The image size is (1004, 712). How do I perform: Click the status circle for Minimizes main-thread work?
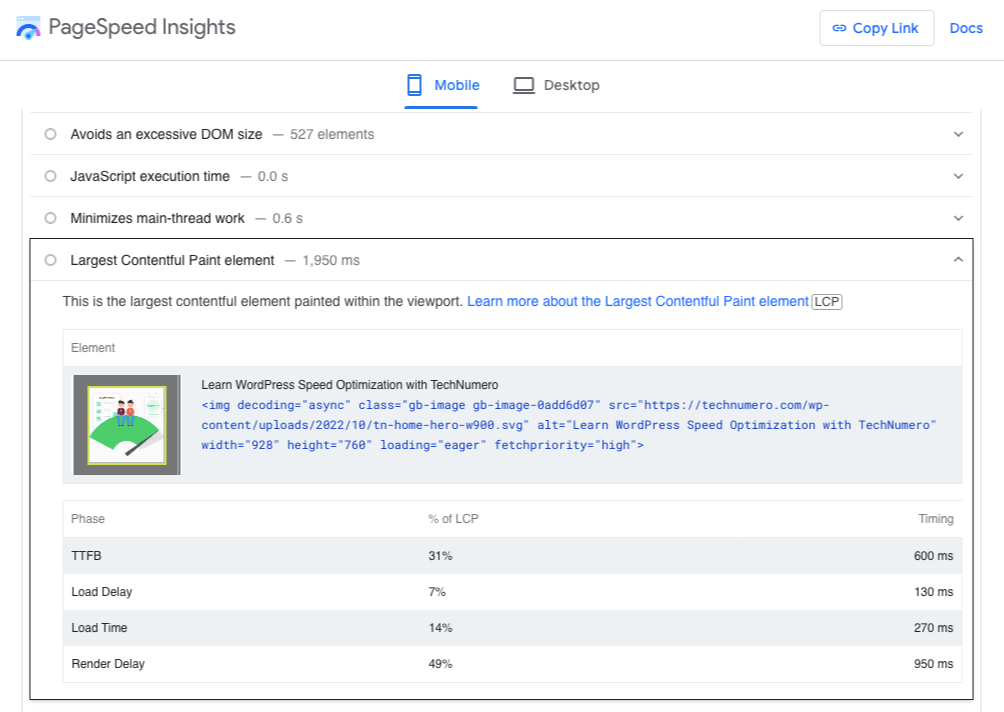coord(50,218)
